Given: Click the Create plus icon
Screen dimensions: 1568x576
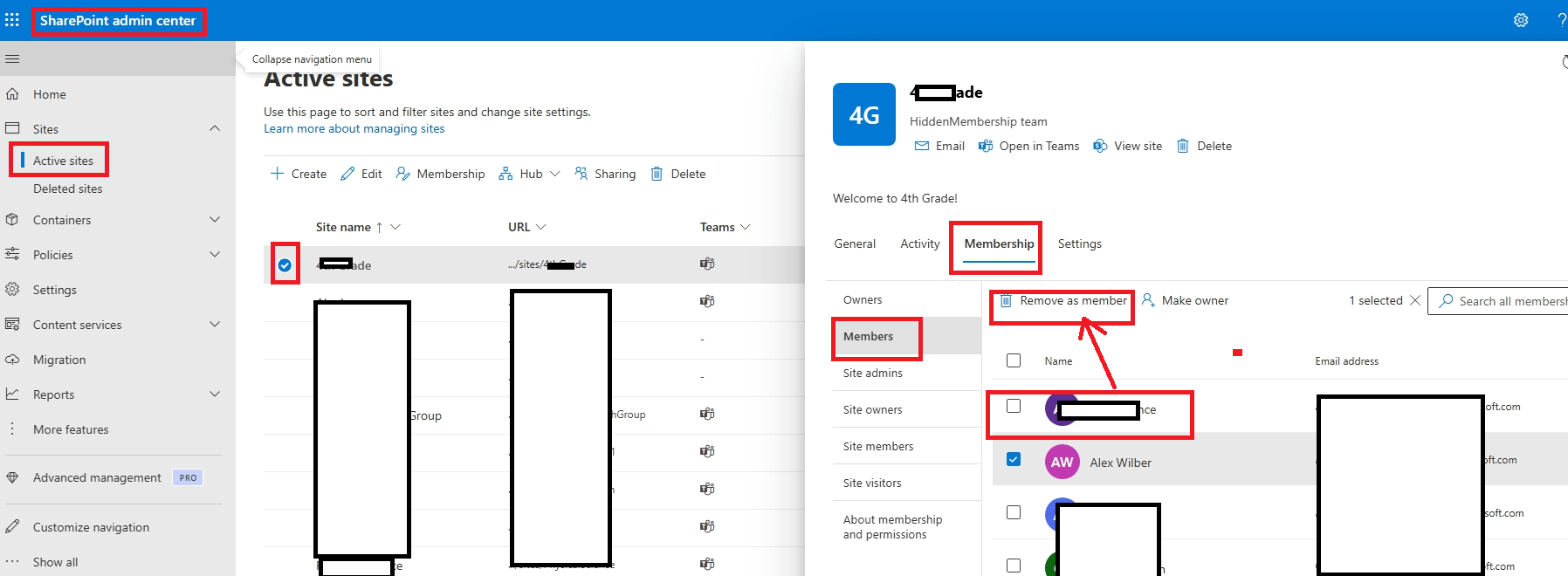Looking at the screenshot, I should (277, 174).
